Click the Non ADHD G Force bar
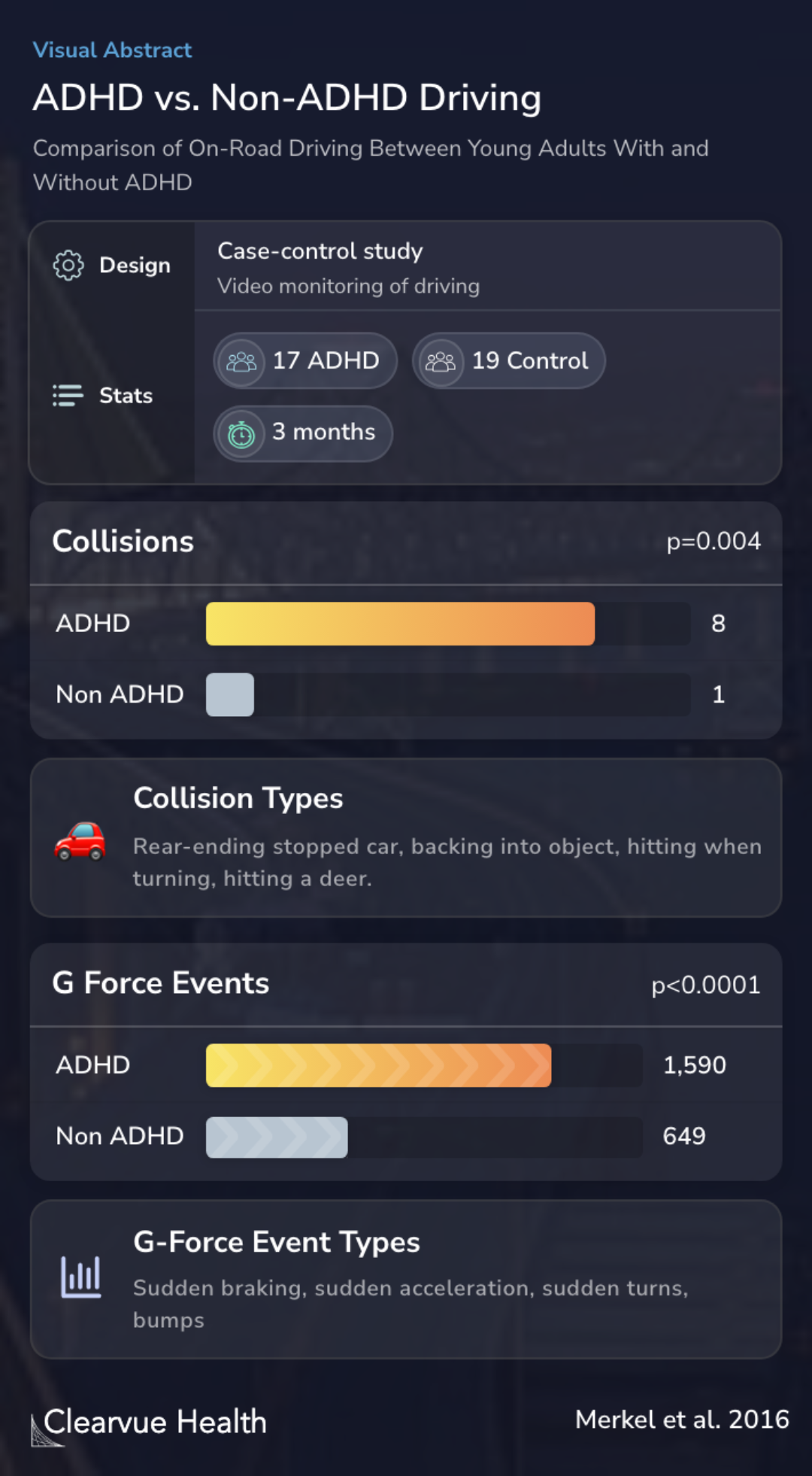The height and width of the screenshot is (1476, 812). (277, 1137)
